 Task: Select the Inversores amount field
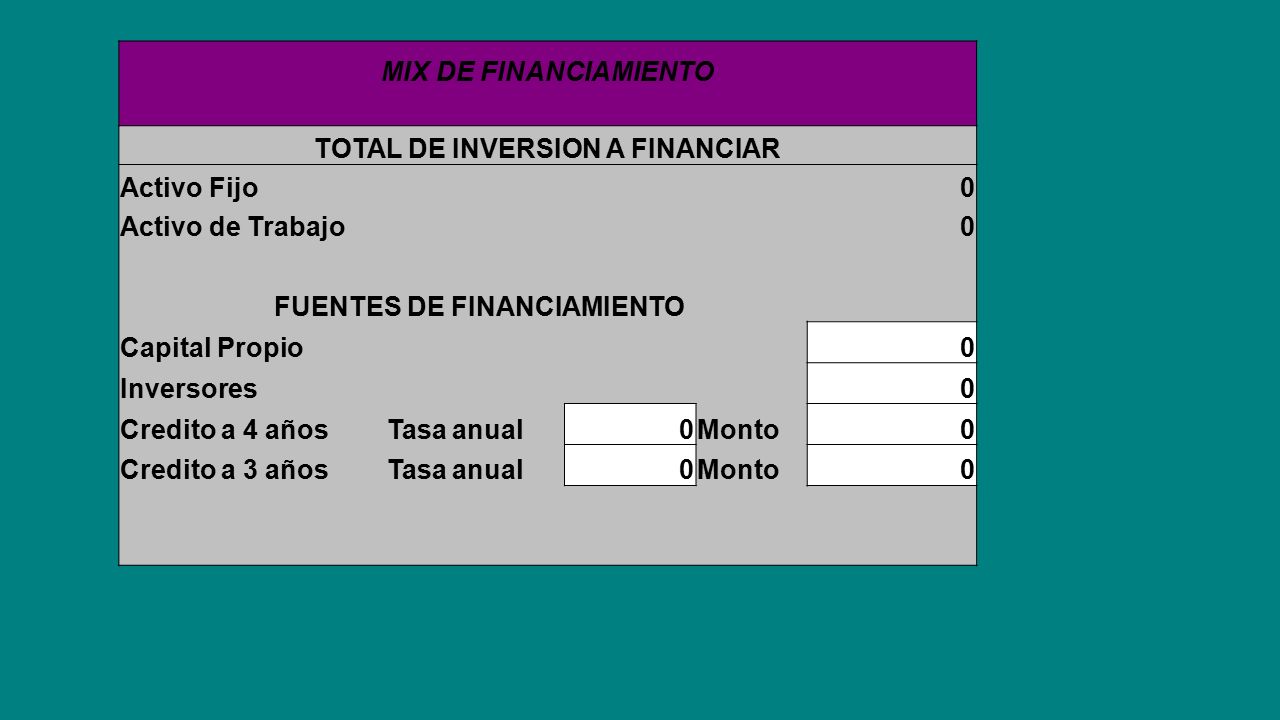891,383
